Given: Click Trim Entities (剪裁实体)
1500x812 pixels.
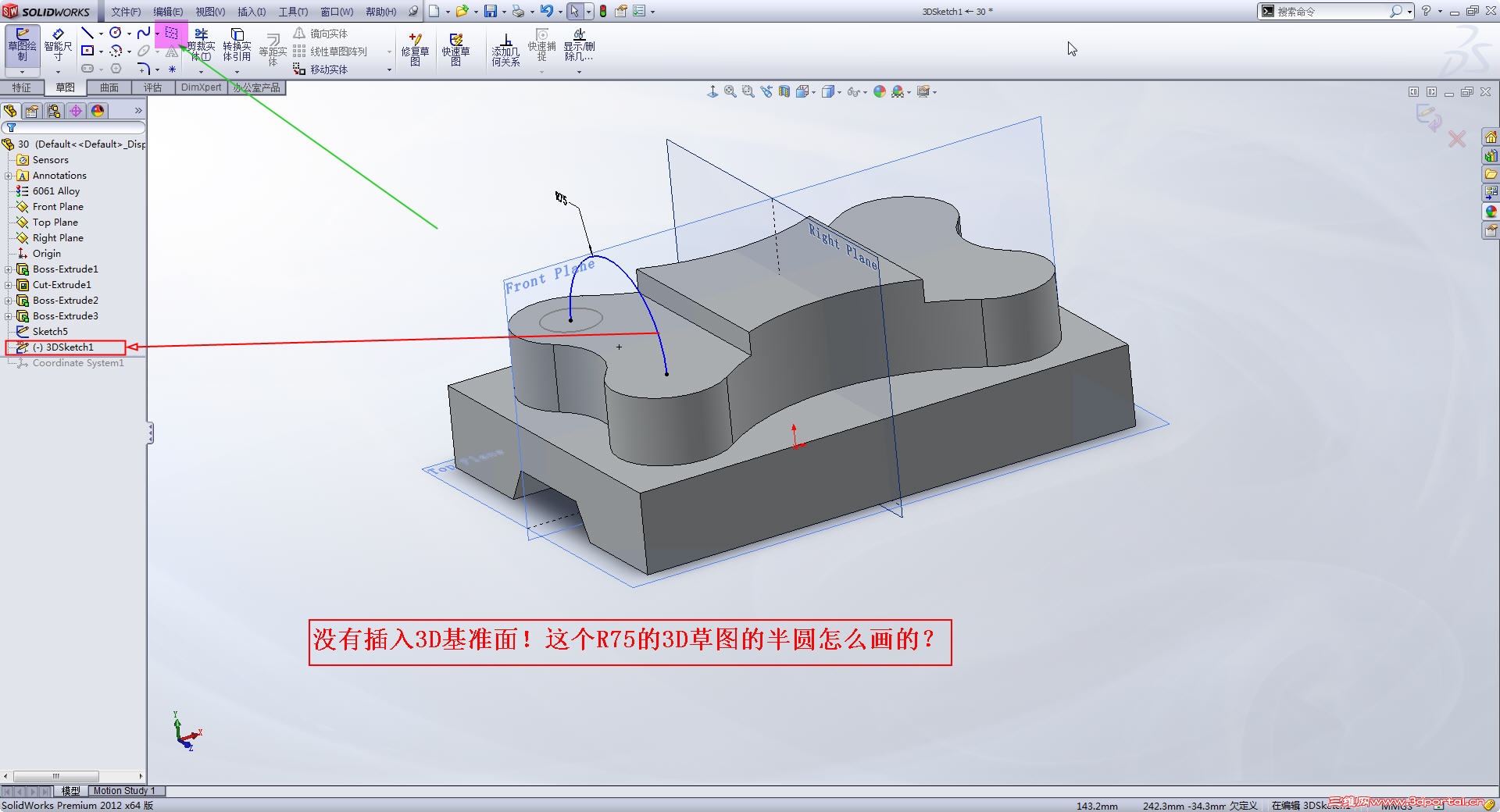Looking at the screenshot, I should coord(201,45).
